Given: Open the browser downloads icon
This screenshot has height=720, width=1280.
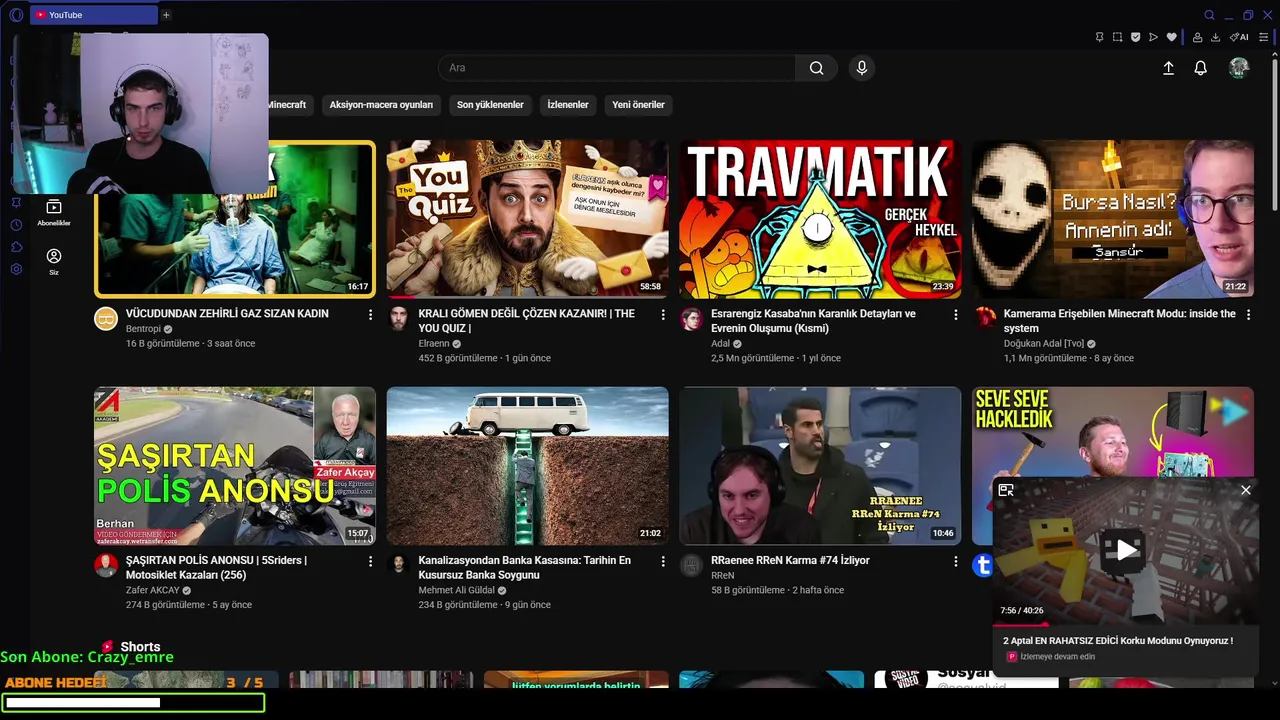Looking at the screenshot, I should [x=1215, y=37].
